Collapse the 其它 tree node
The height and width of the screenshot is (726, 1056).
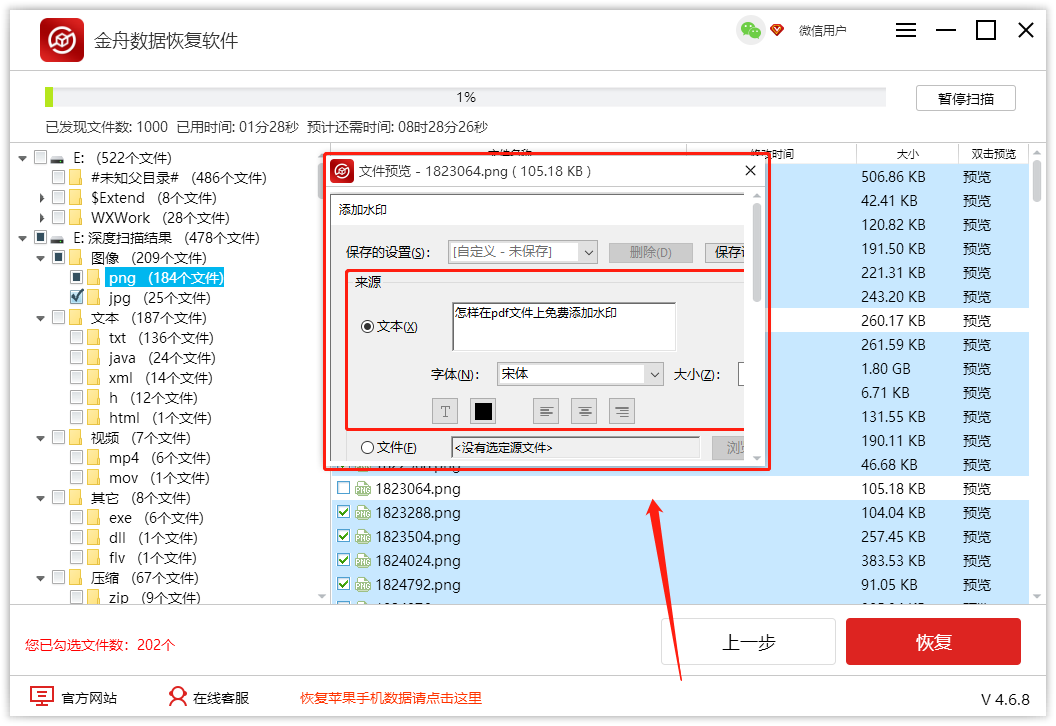click(x=40, y=498)
